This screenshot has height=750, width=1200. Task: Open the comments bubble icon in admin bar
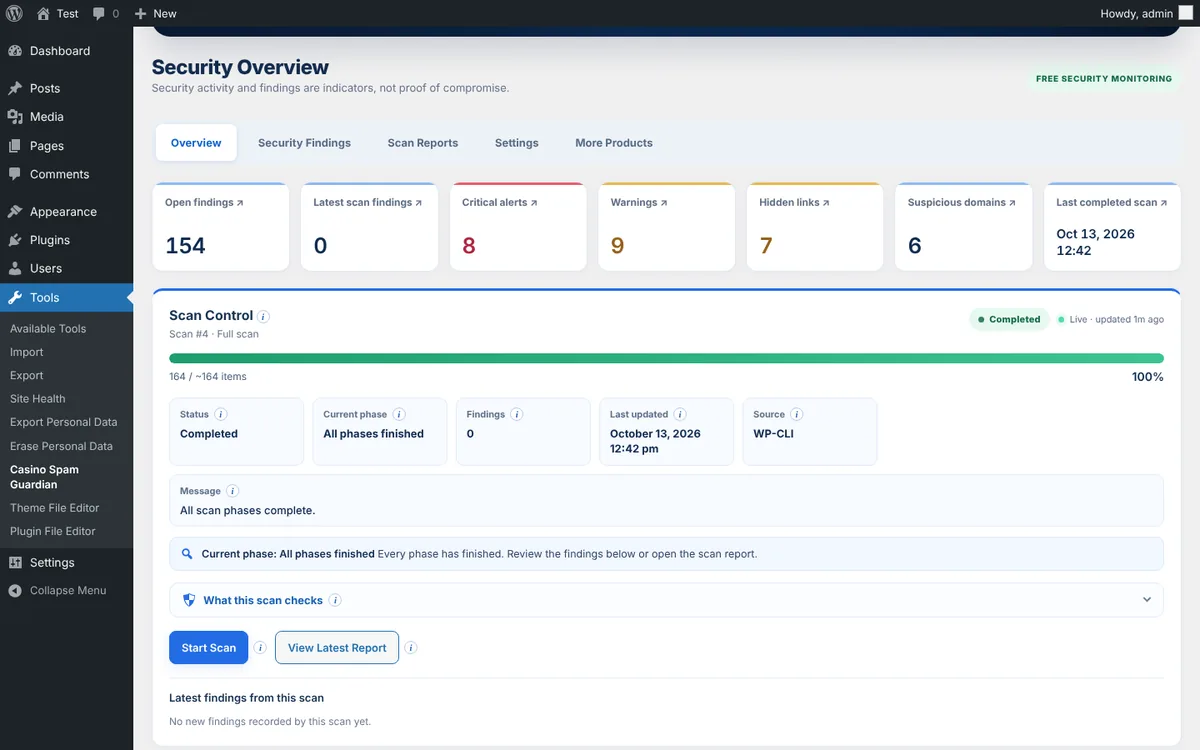(99, 14)
